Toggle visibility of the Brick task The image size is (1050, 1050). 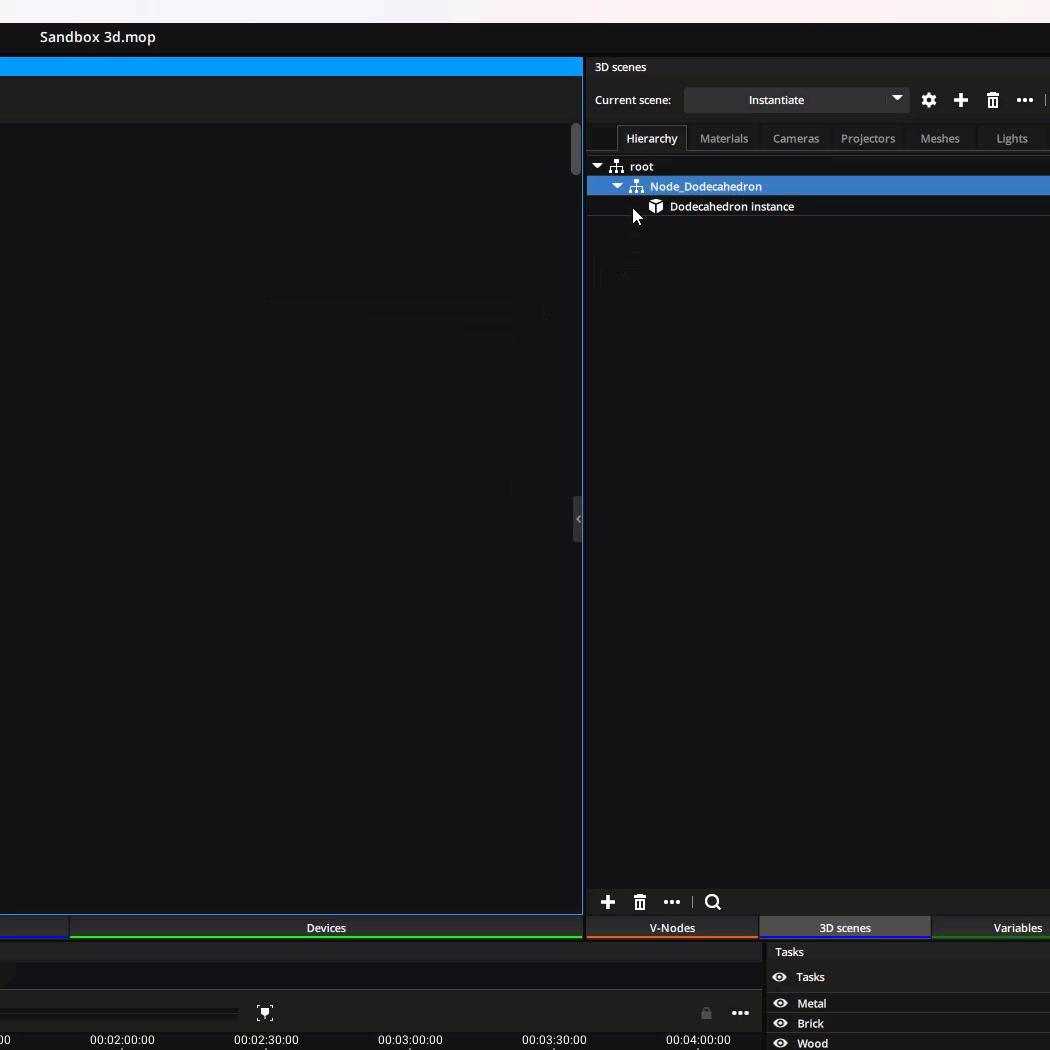point(779,1023)
